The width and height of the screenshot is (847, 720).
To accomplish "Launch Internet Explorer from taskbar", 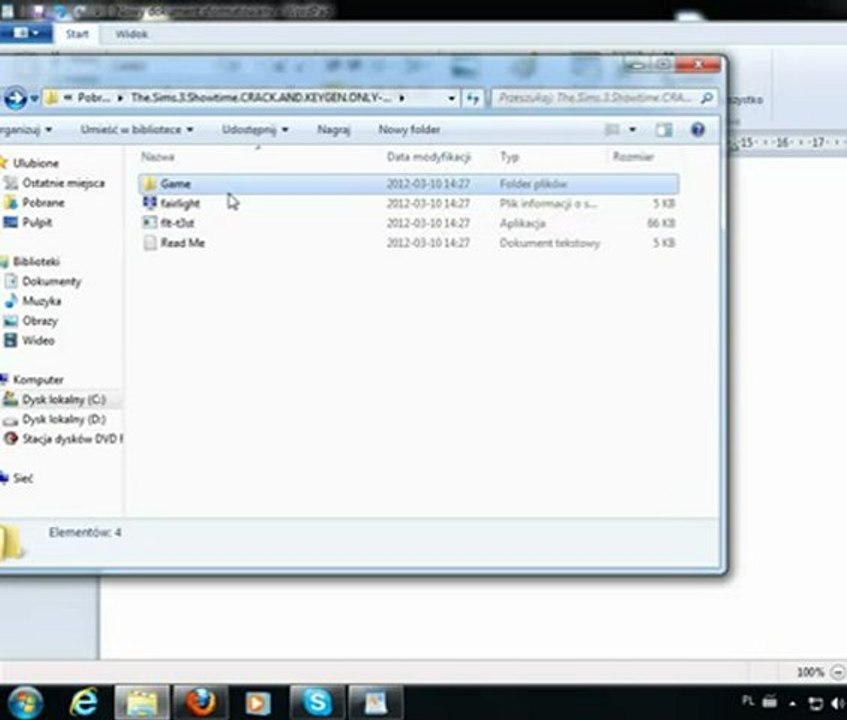I will point(84,703).
